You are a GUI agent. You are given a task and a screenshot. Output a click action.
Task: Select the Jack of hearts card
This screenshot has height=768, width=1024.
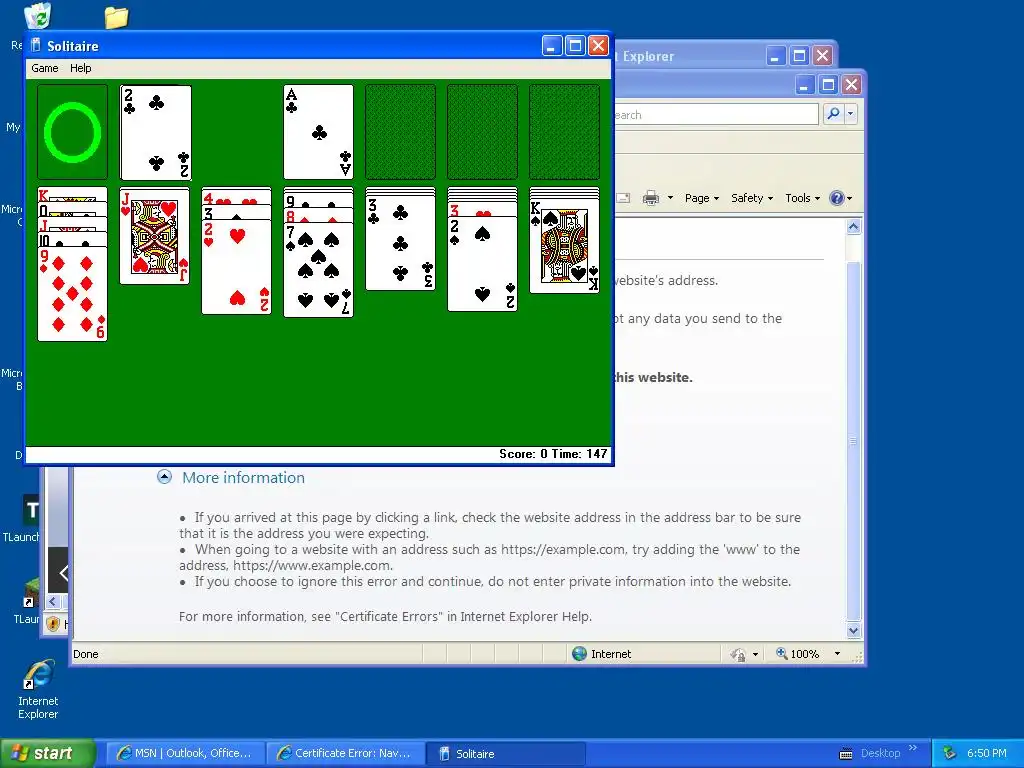click(155, 236)
